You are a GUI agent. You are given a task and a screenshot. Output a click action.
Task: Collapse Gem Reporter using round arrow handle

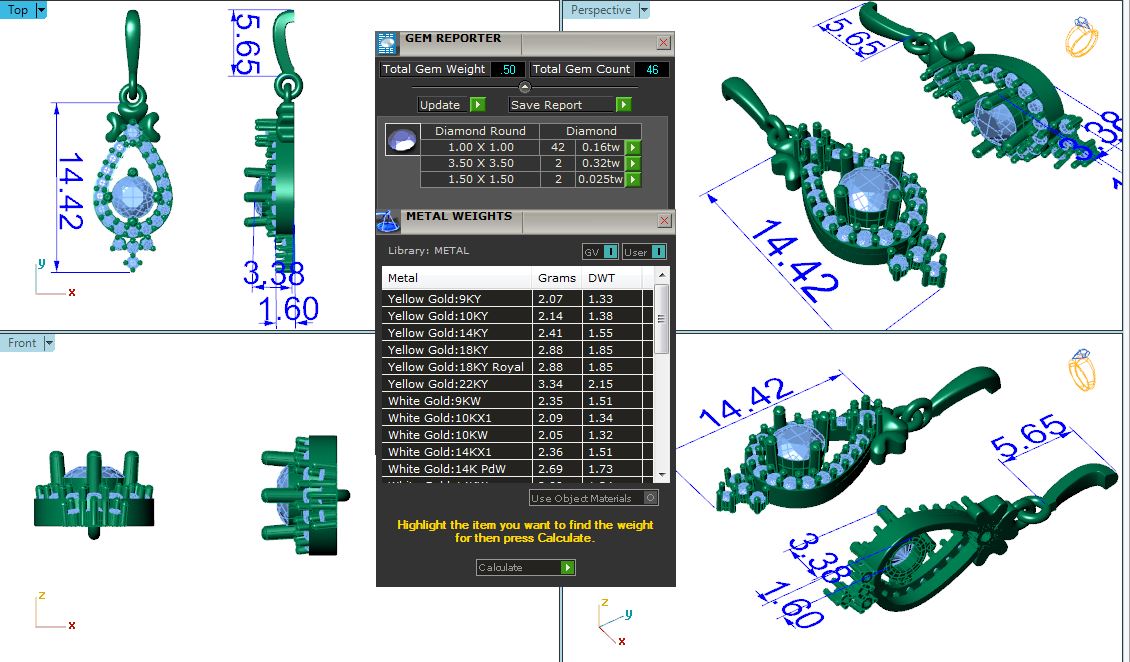[x=525, y=87]
